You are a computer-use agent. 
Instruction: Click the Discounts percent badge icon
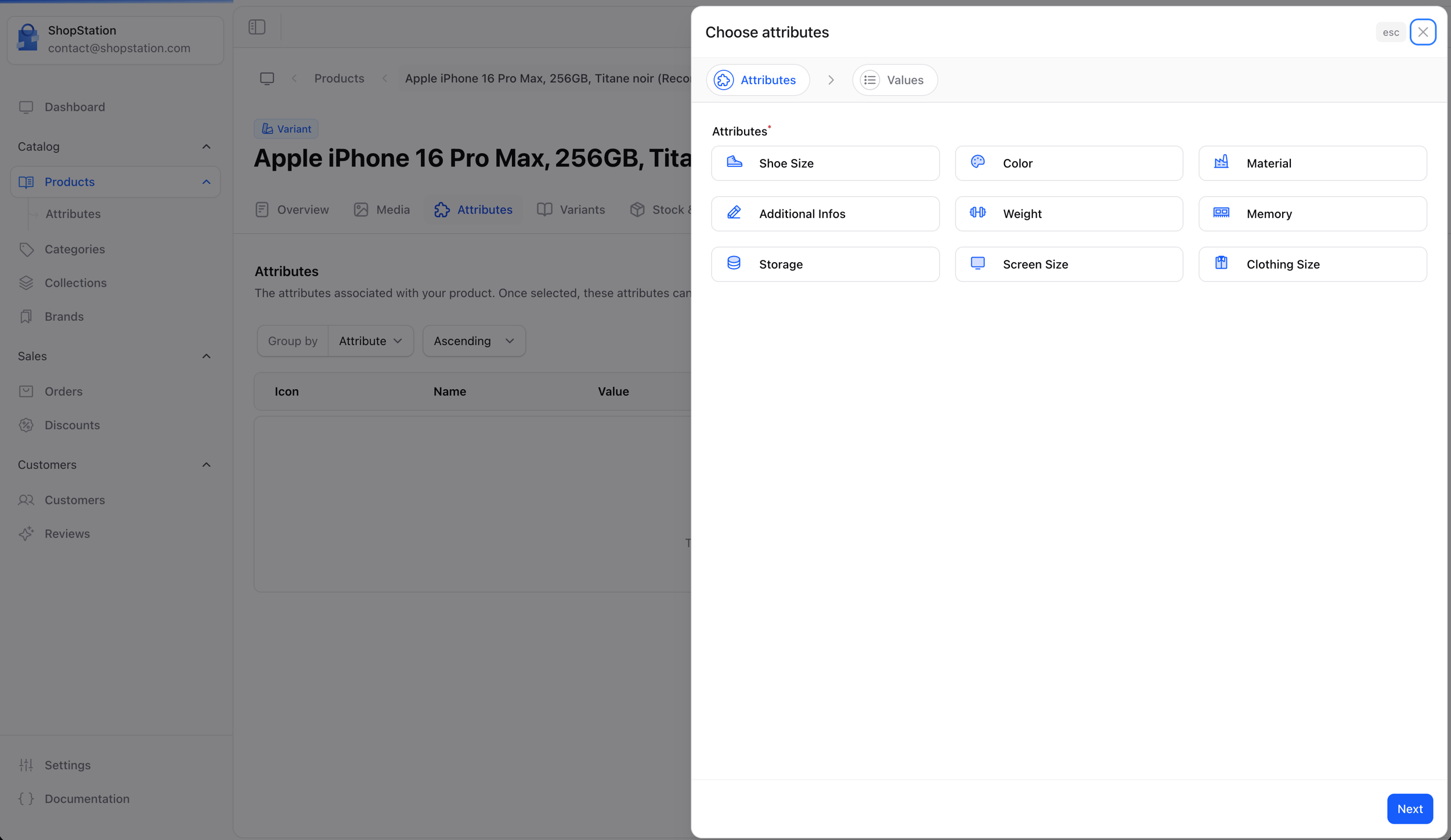pyautogui.click(x=26, y=425)
